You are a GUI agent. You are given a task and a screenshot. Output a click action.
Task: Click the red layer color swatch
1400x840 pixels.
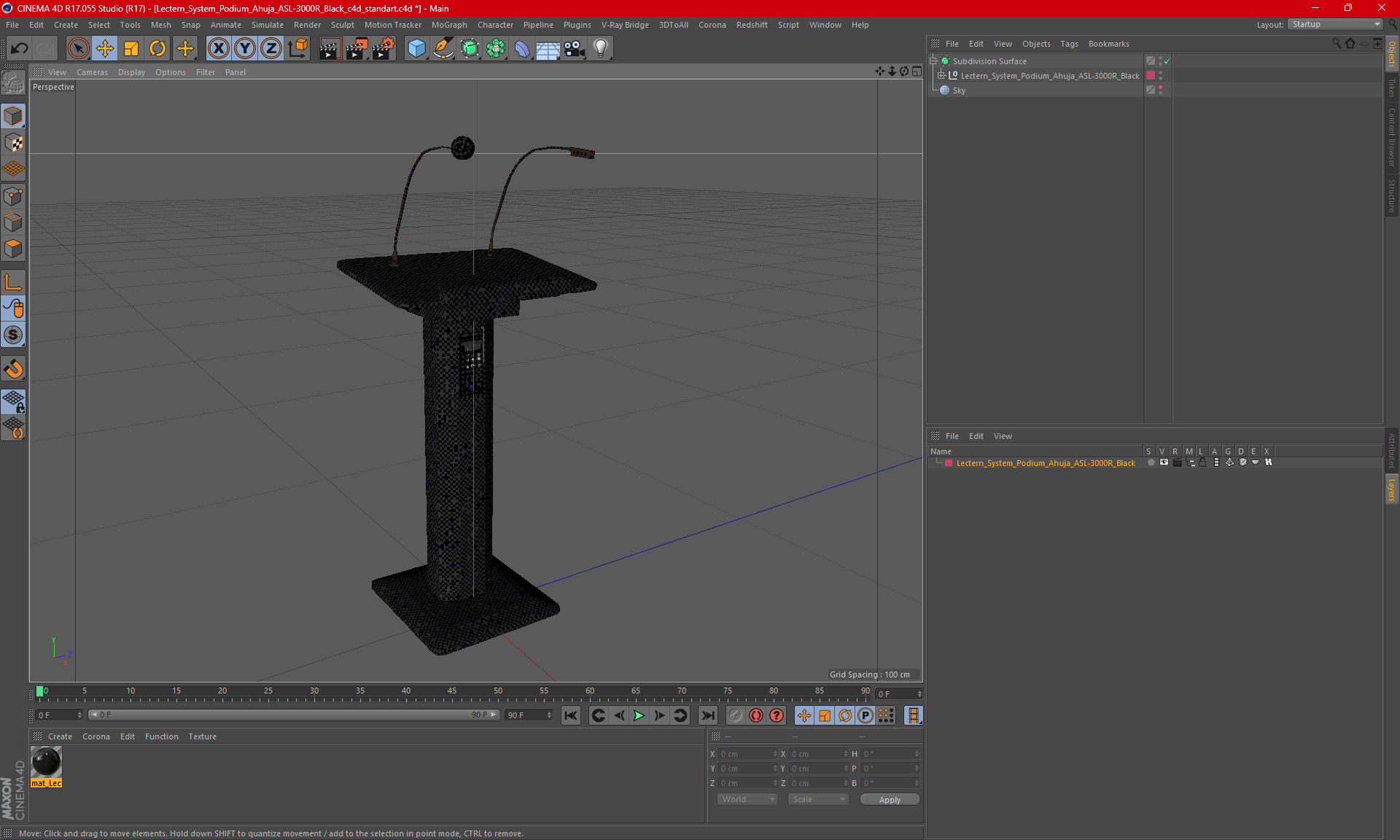[x=949, y=463]
